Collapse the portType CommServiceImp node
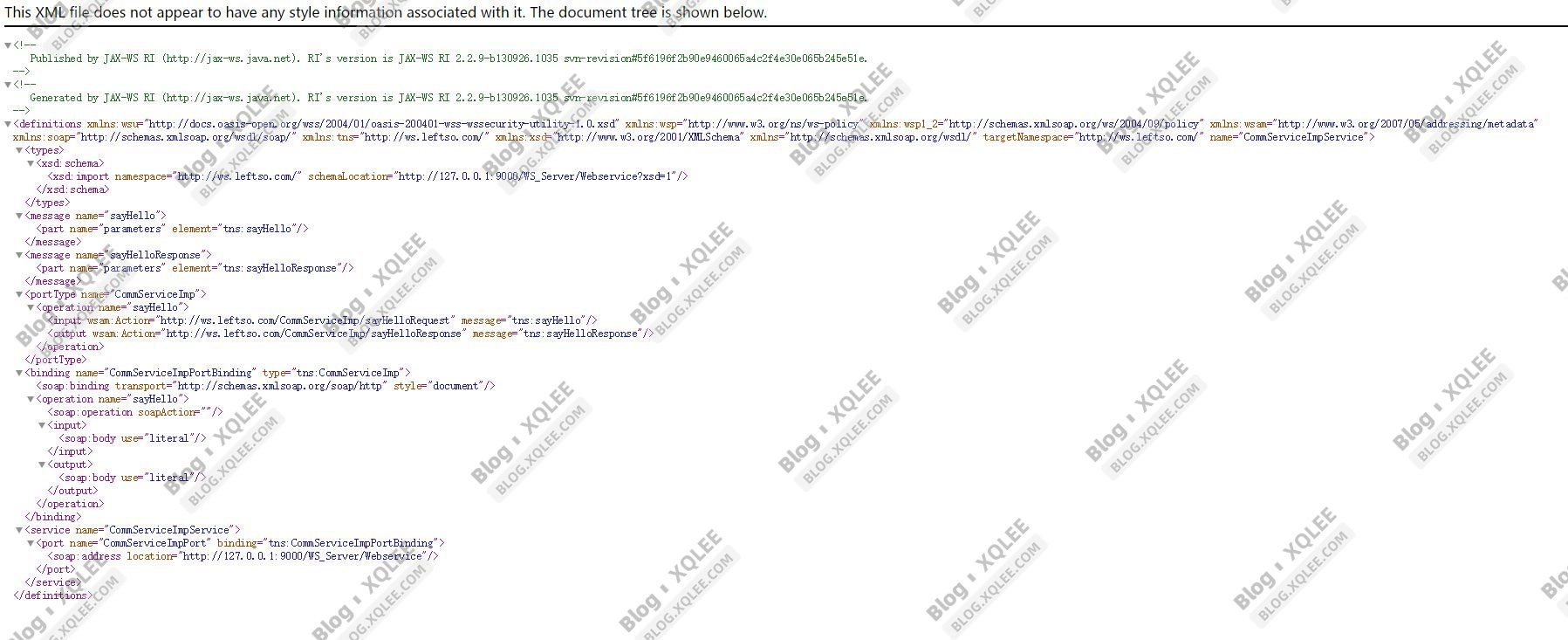The image size is (1568, 640). (19, 294)
